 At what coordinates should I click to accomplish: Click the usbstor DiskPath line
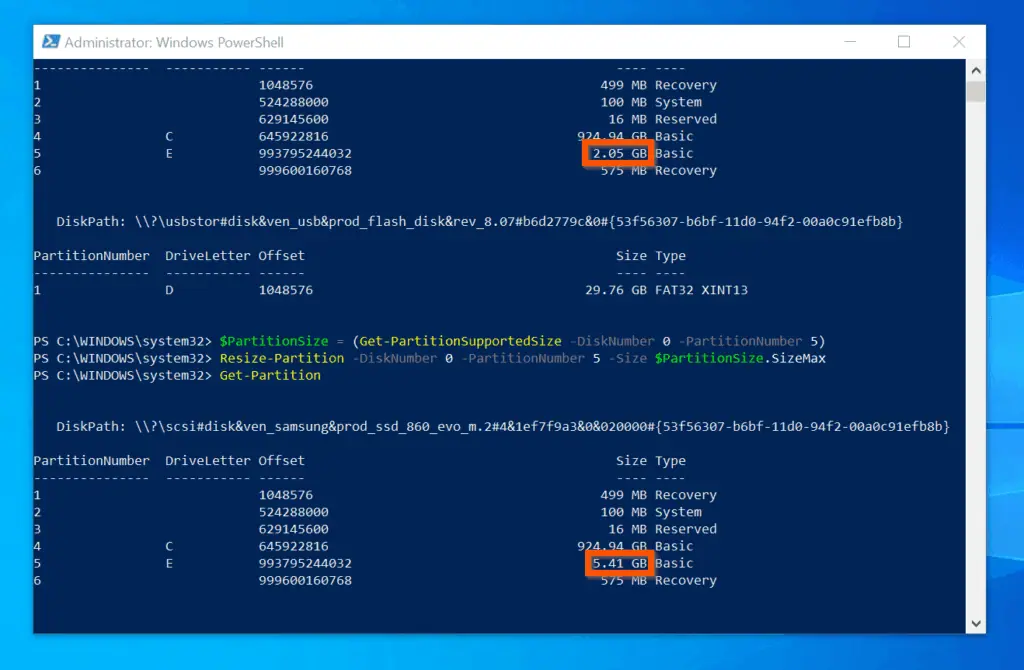click(479, 221)
